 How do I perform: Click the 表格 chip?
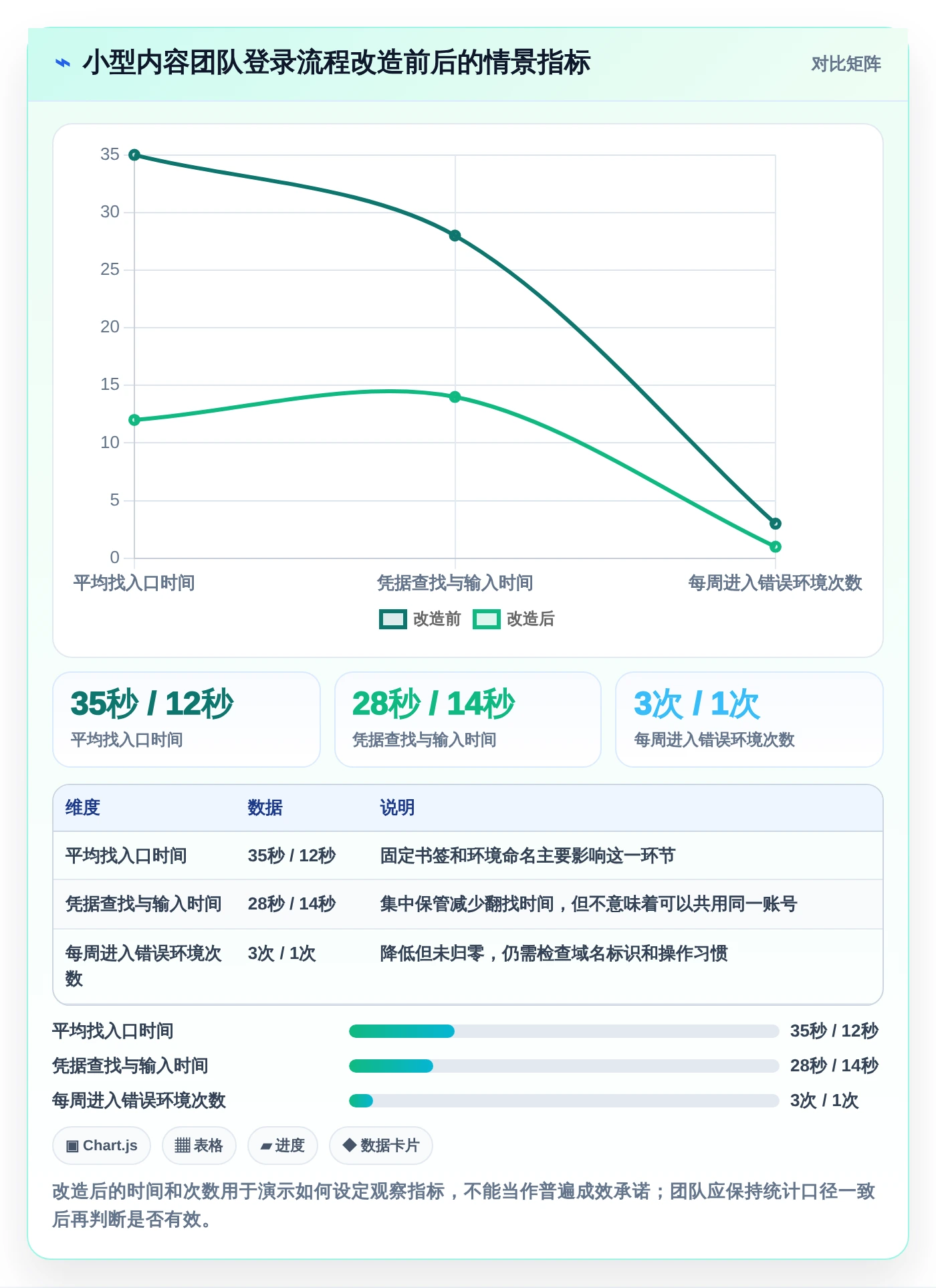(x=199, y=1146)
